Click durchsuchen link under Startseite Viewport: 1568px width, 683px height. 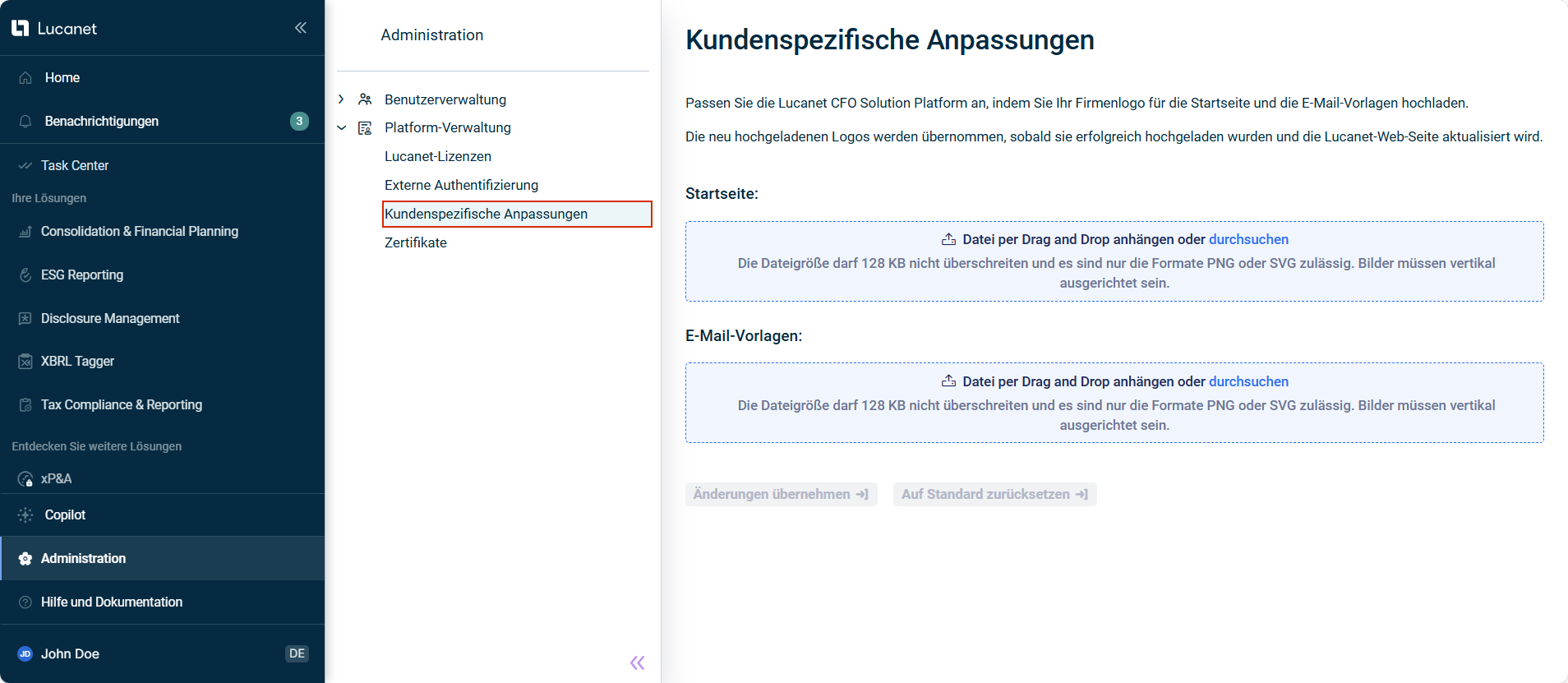1248,239
